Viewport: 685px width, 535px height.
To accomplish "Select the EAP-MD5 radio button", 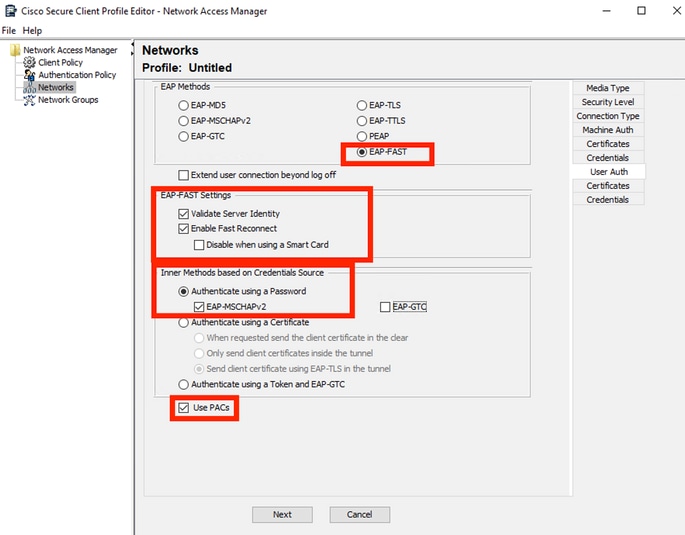I will 183,105.
